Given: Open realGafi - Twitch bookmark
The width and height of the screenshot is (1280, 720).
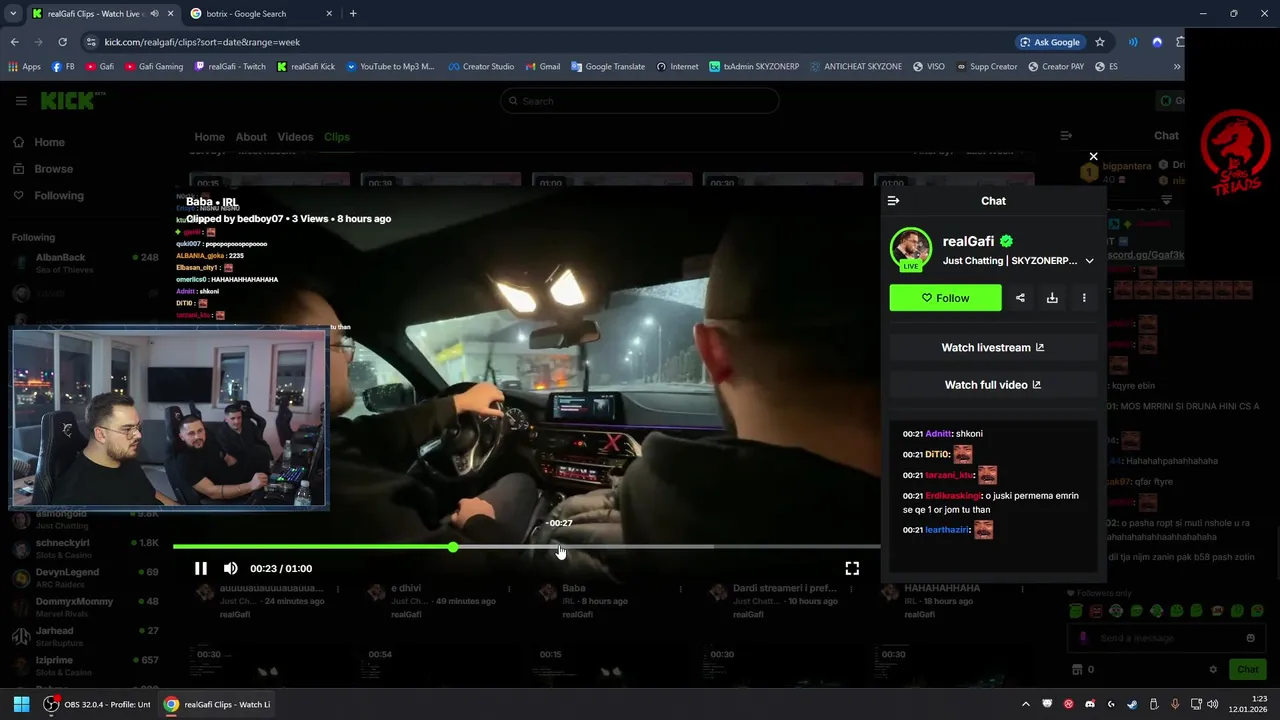Looking at the screenshot, I should 230,67.
